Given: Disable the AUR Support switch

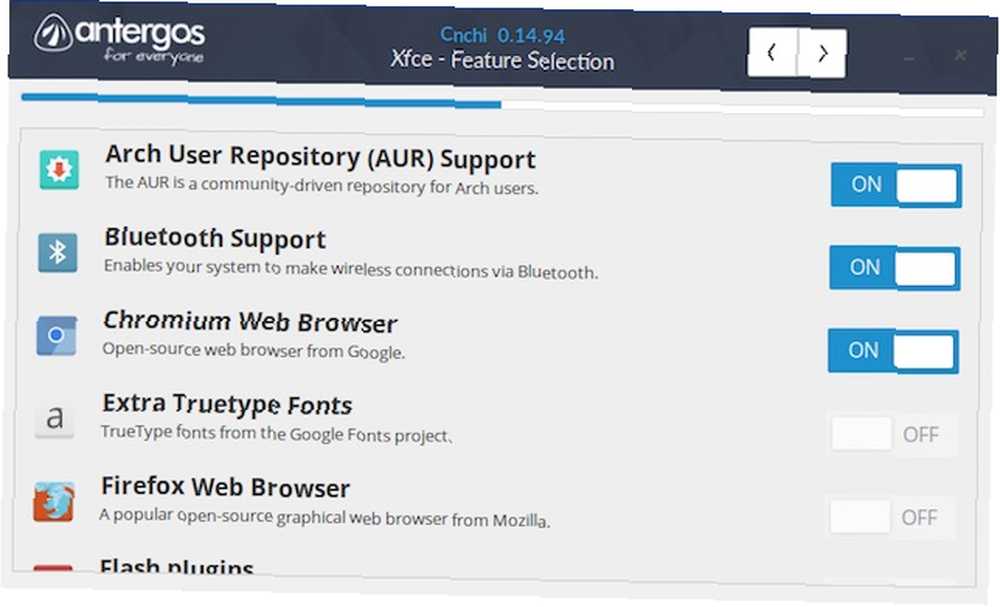Looking at the screenshot, I should point(896,185).
